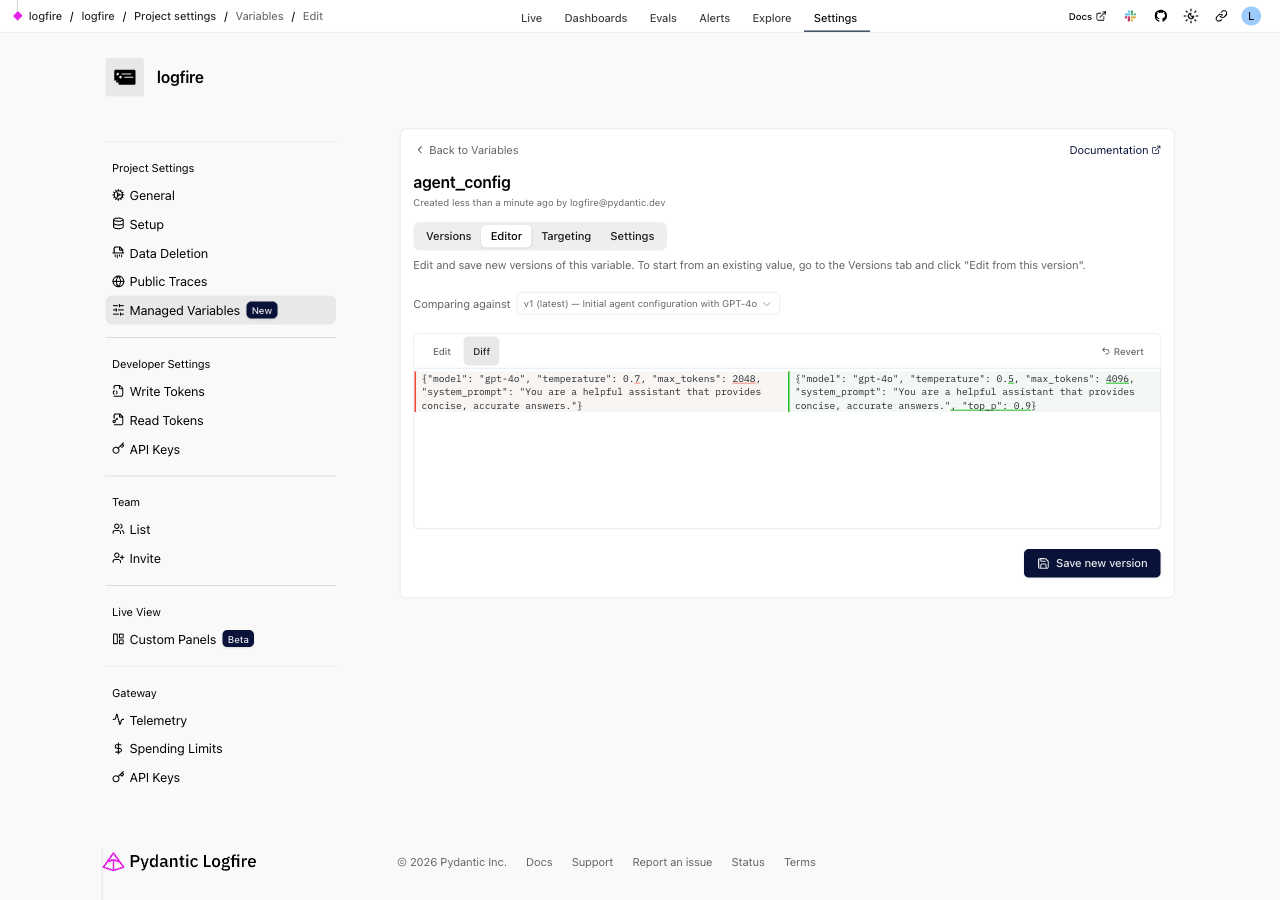Revert the editor changes

(1122, 352)
